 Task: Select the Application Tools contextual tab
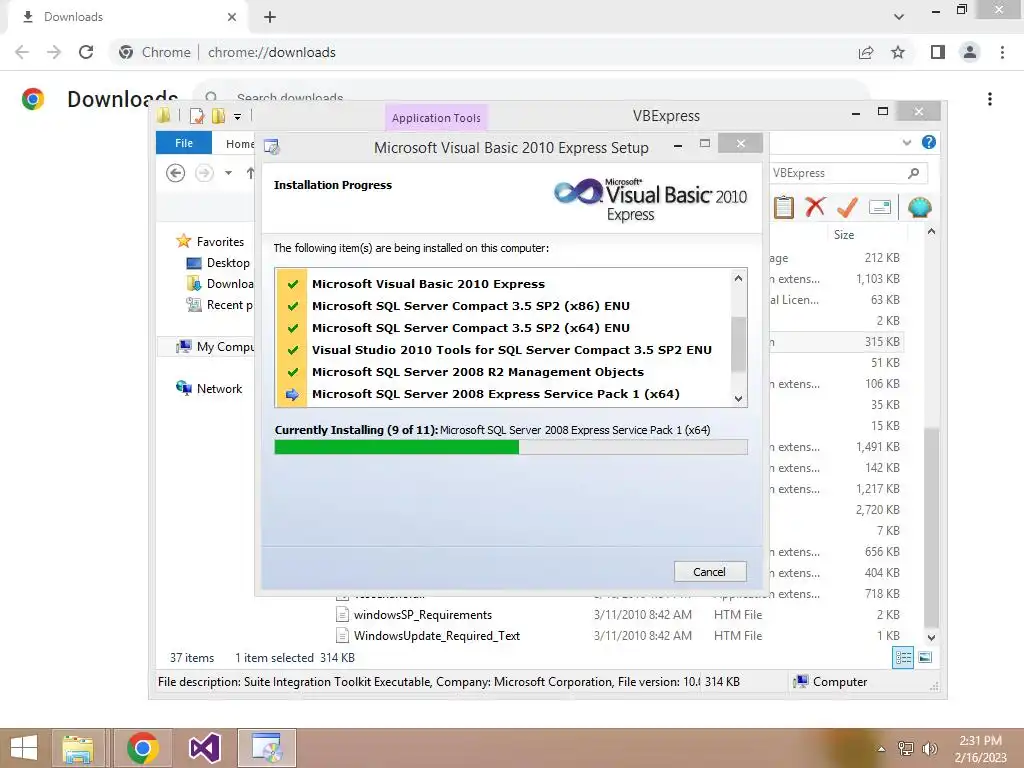tap(436, 118)
